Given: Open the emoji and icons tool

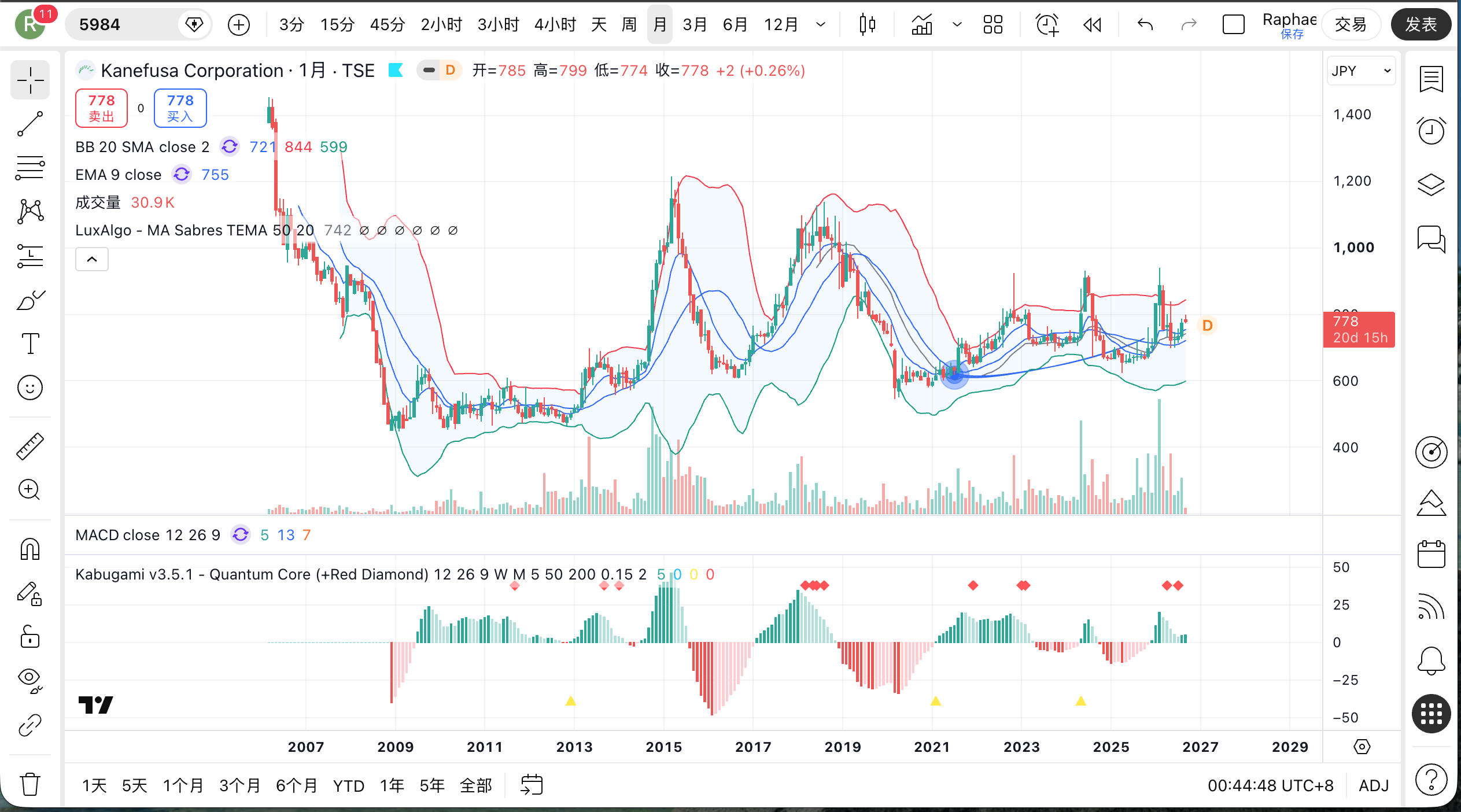Looking at the screenshot, I should tap(30, 387).
